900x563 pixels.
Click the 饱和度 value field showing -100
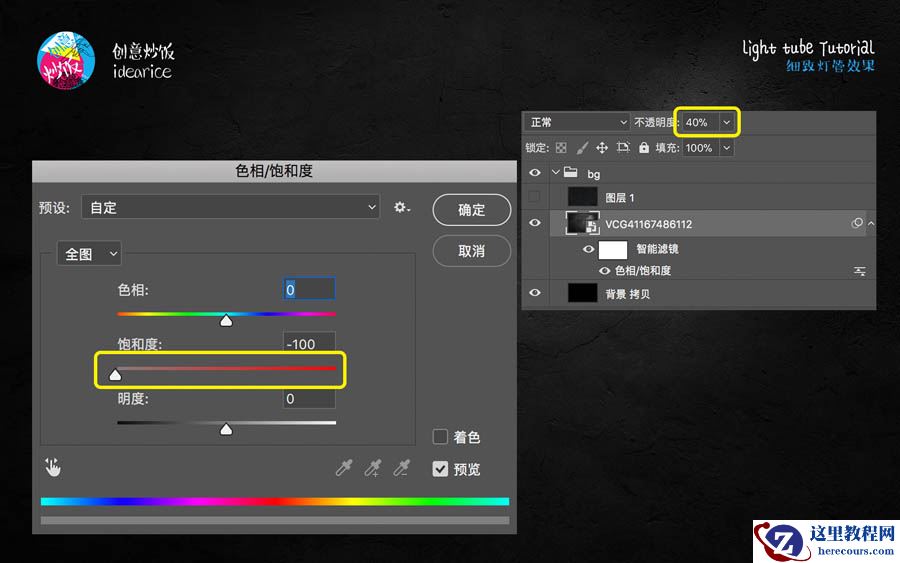click(309, 343)
